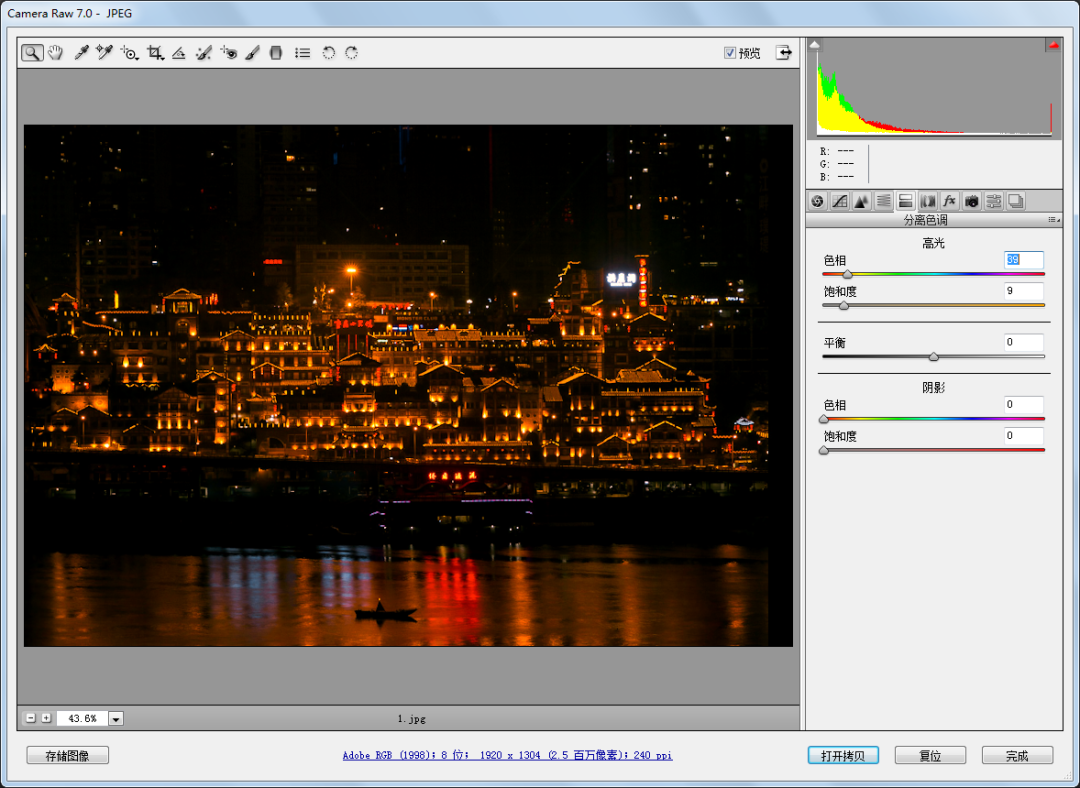Rotate image 90° clockwise
1080x788 pixels.
(x=351, y=52)
